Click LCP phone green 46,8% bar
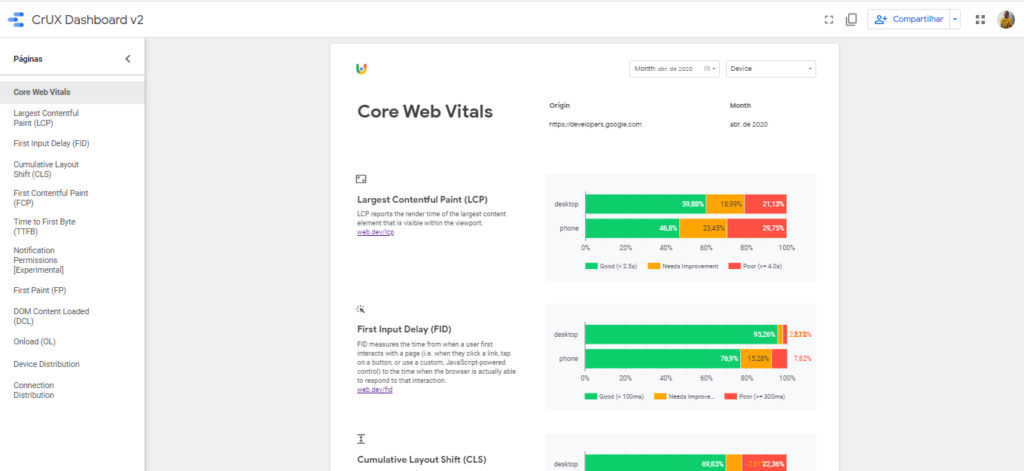The height and width of the screenshot is (471, 1024). click(633, 229)
